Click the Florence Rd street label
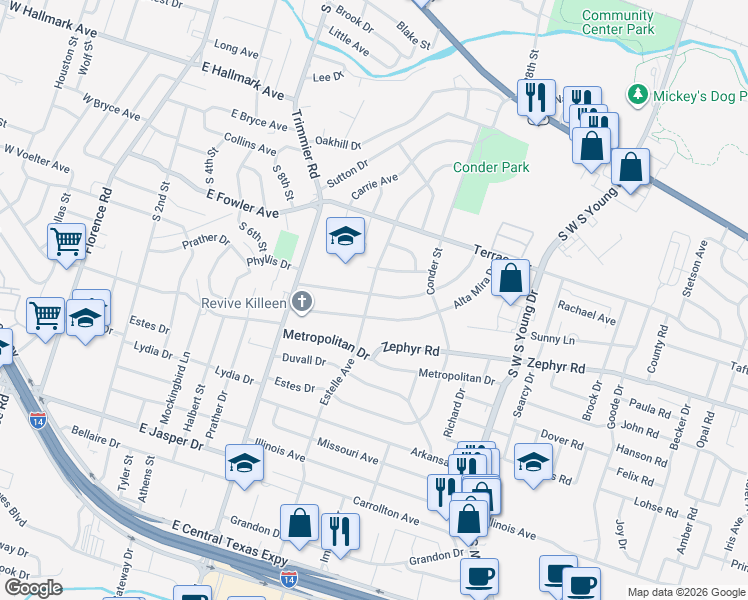This screenshot has width=748, height=600. click(x=100, y=220)
